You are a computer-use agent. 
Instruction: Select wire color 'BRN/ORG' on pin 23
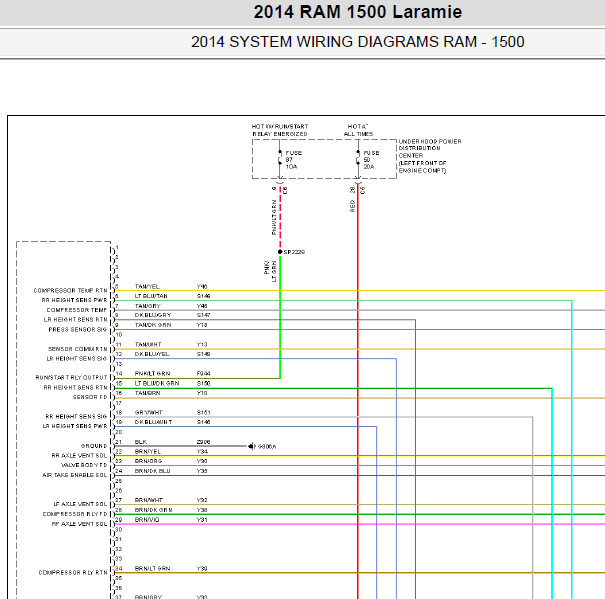pos(149,461)
